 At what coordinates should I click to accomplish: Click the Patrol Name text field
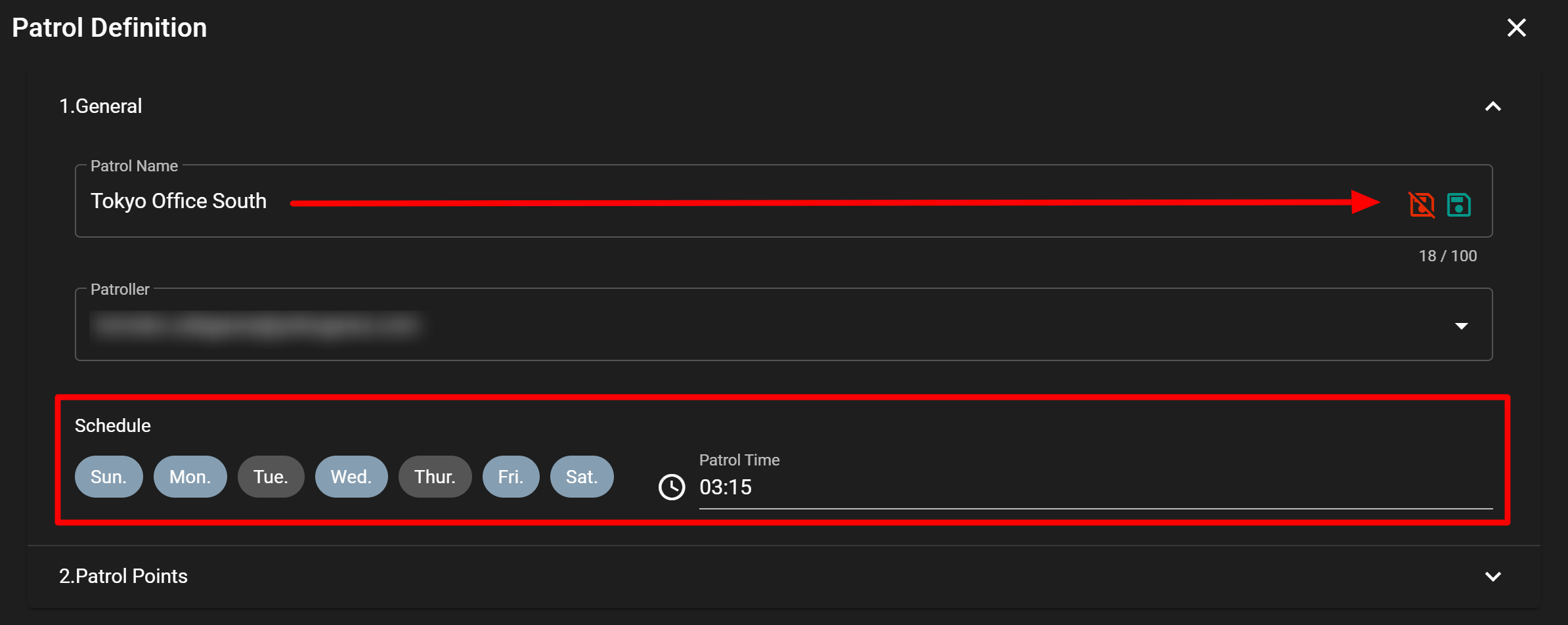click(x=783, y=201)
